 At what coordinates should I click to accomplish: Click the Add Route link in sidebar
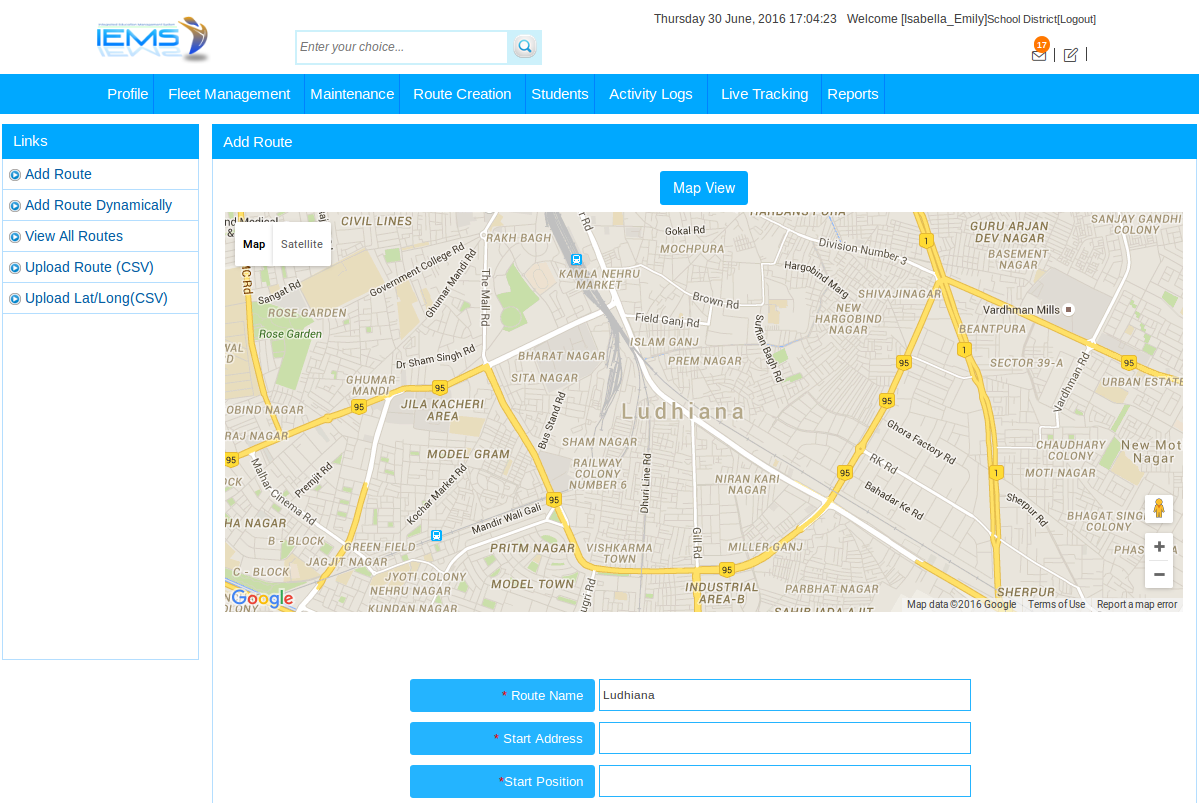tap(58, 174)
